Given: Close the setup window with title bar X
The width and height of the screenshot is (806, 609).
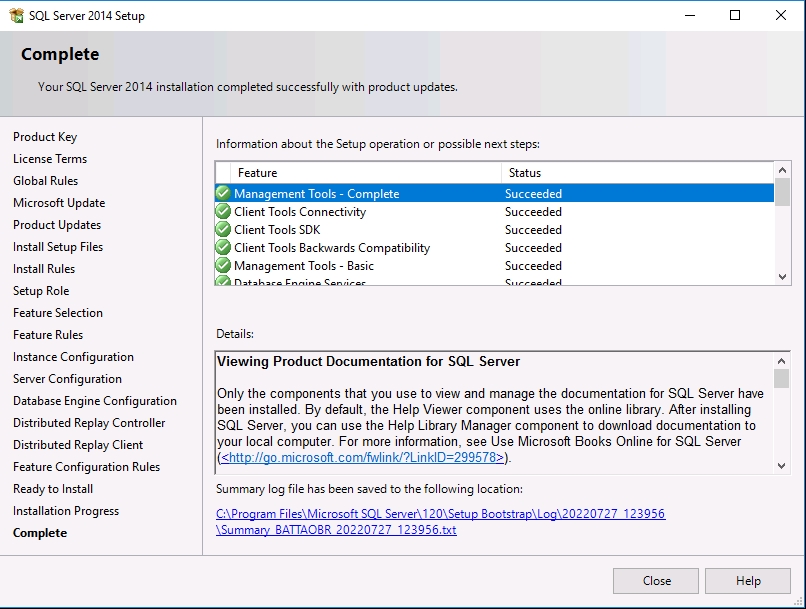Looking at the screenshot, I should coord(781,15).
